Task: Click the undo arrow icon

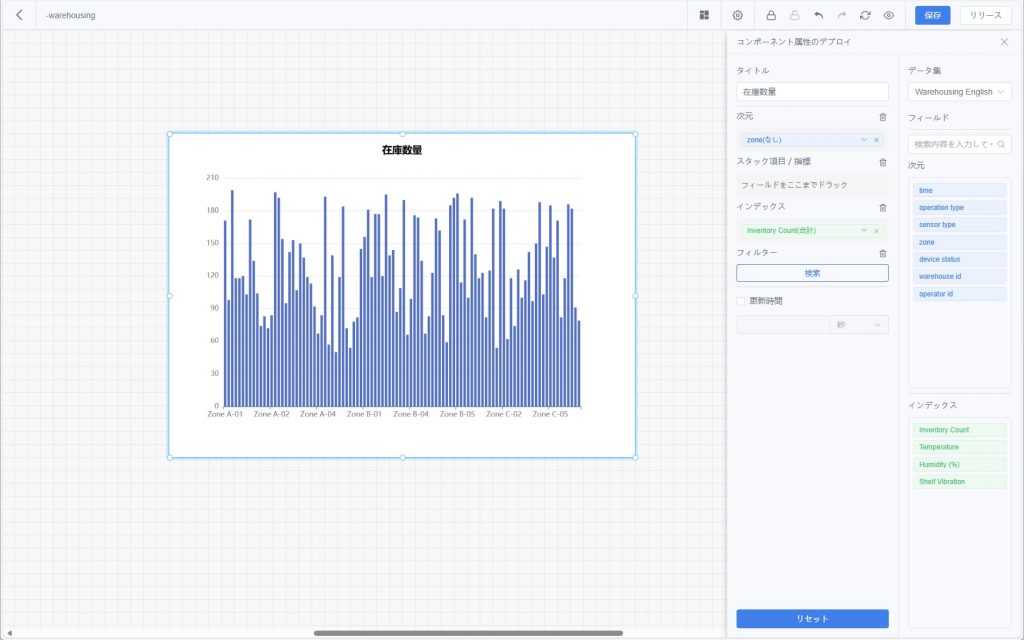Action: point(818,15)
